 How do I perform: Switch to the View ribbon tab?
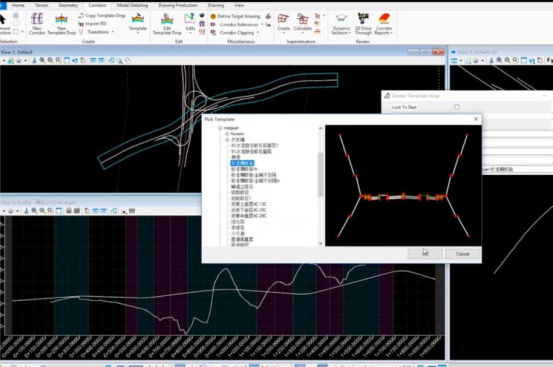[239, 5]
